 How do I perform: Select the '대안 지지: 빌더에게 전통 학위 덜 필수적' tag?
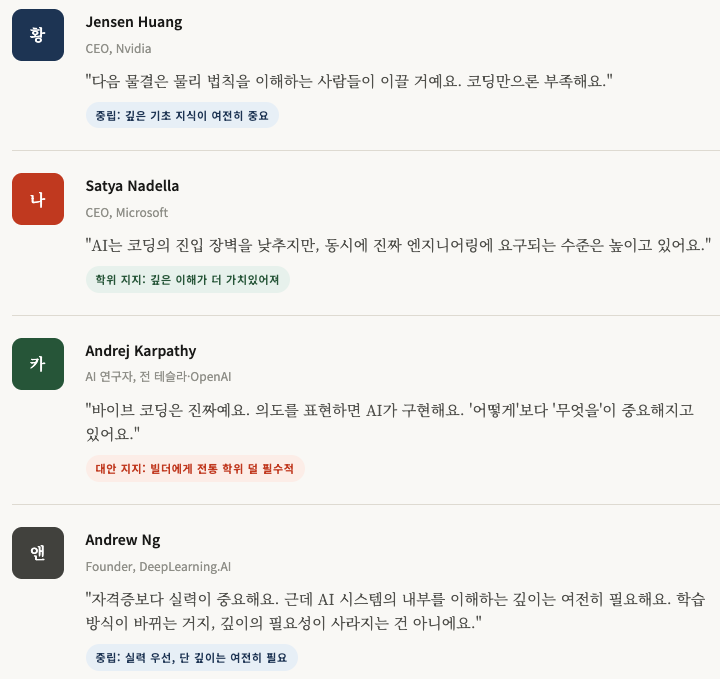pyautogui.click(x=195, y=469)
